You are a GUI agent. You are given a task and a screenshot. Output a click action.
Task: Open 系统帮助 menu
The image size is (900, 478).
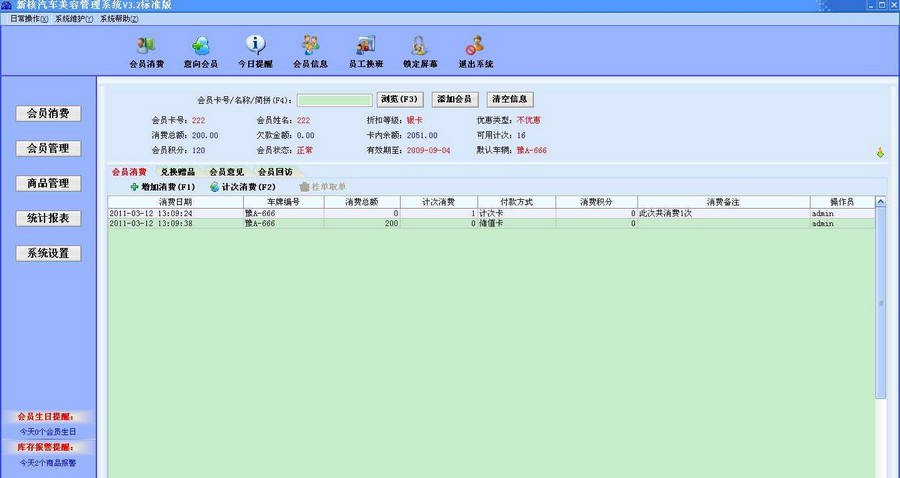119,19
